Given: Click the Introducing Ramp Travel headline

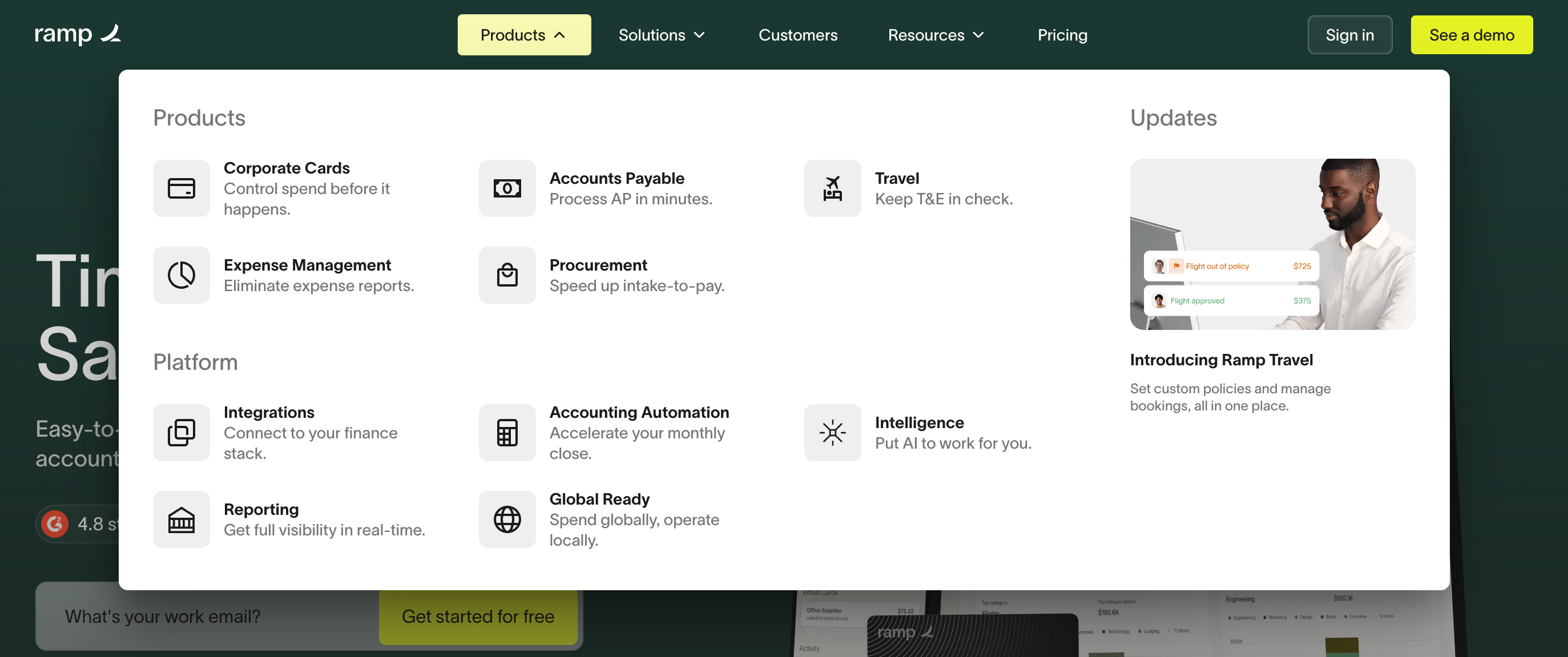Looking at the screenshot, I should 1220,360.
